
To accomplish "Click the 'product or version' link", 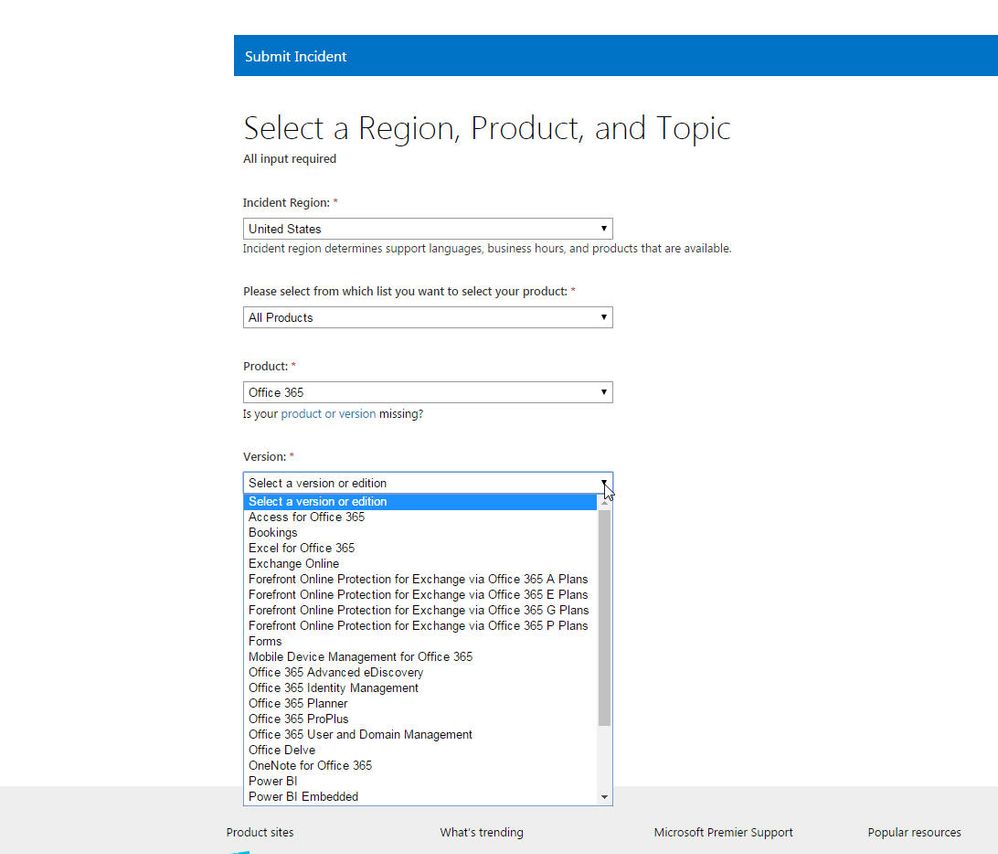I will [328, 414].
